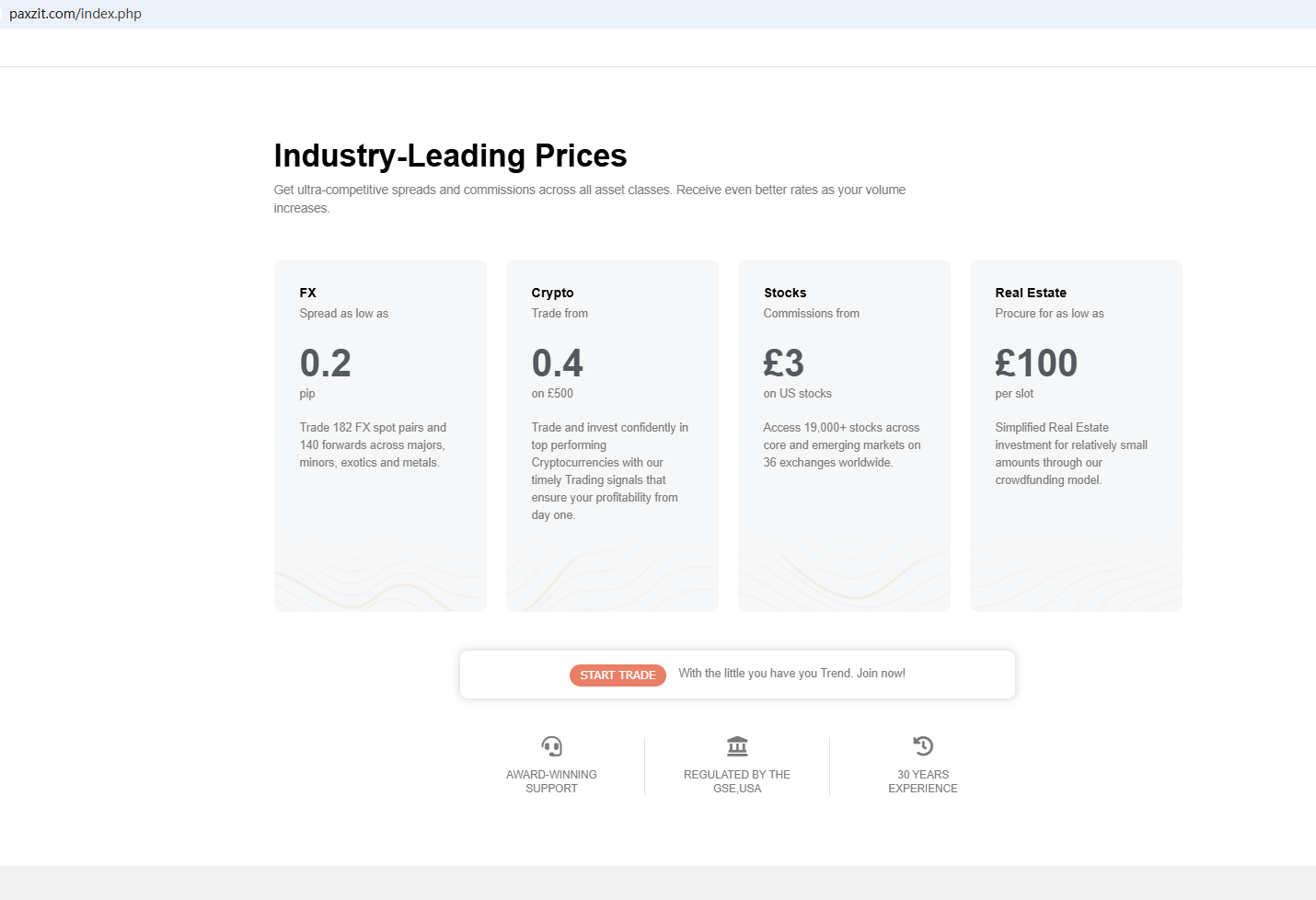Click the award-winning support headset icon
Viewport: 1316px width, 900px height.
(x=551, y=745)
